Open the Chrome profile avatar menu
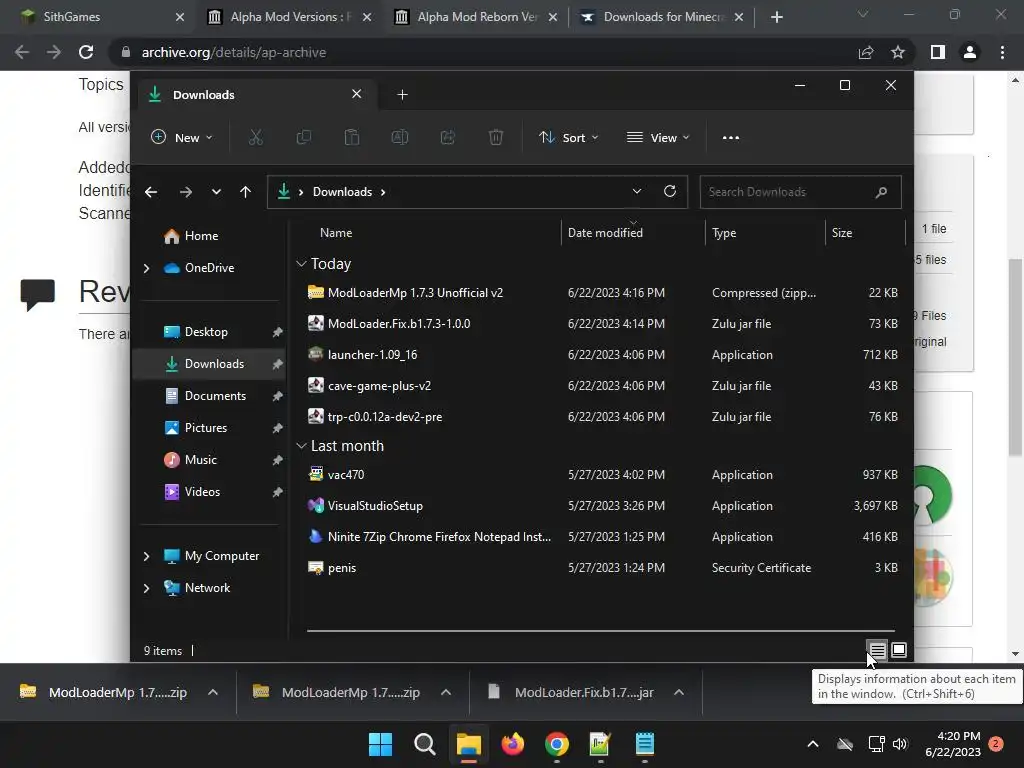 pyautogui.click(x=970, y=52)
